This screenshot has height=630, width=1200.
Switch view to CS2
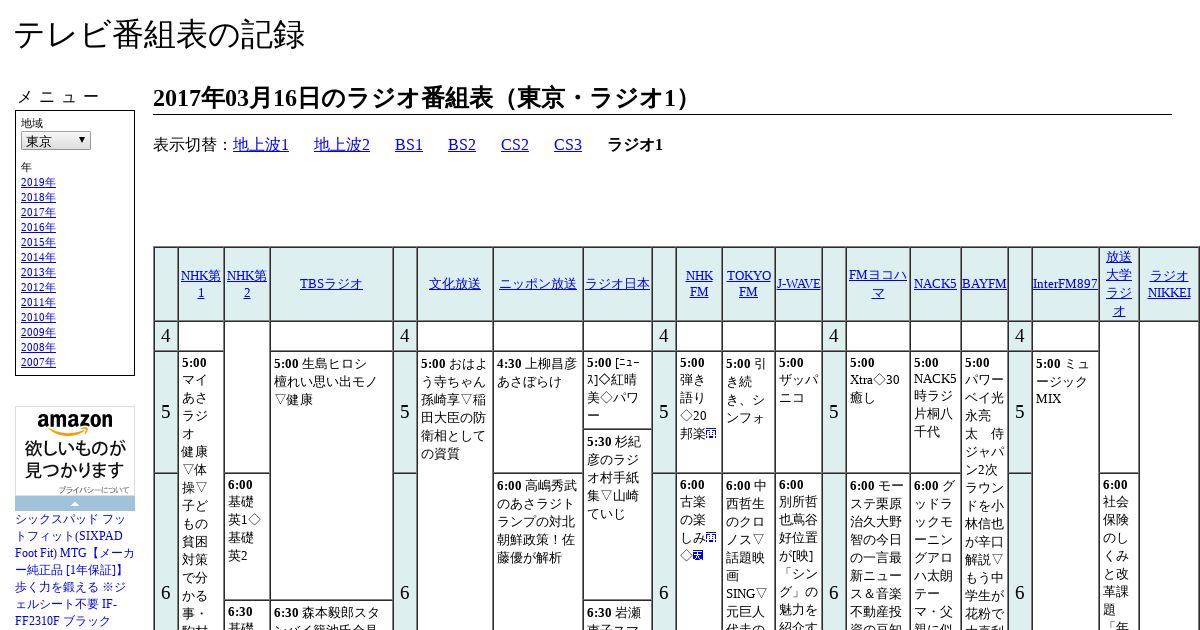pyautogui.click(x=515, y=145)
